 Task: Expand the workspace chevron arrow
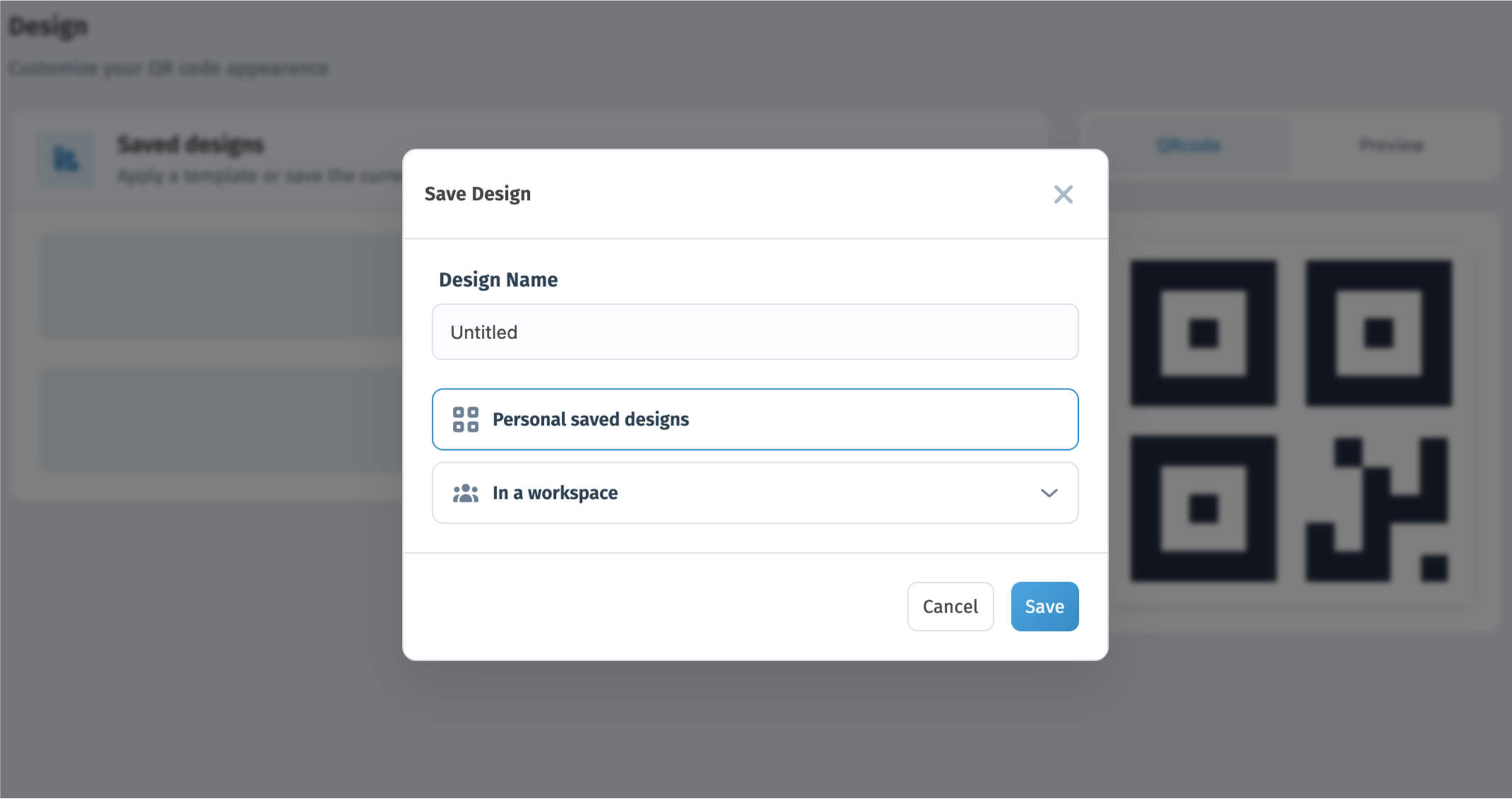click(x=1049, y=492)
